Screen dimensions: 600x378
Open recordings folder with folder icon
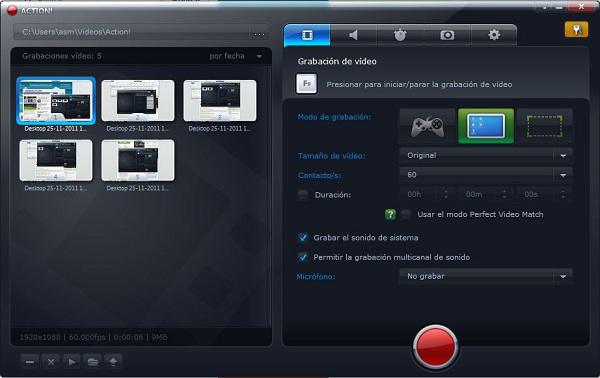click(92, 362)
